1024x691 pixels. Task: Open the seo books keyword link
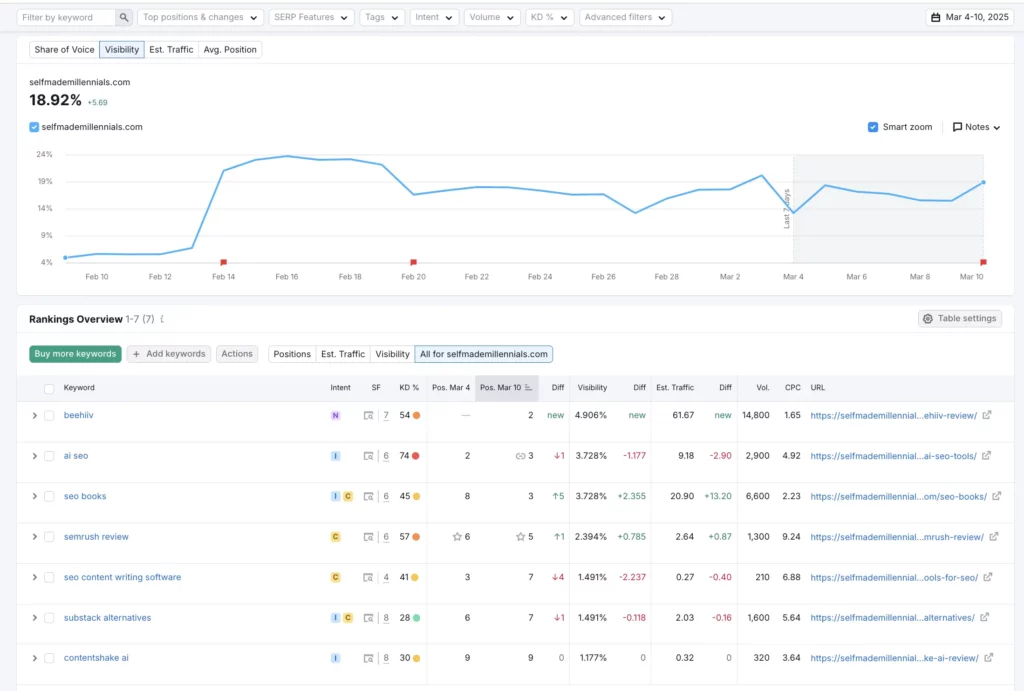coord(86,496)
